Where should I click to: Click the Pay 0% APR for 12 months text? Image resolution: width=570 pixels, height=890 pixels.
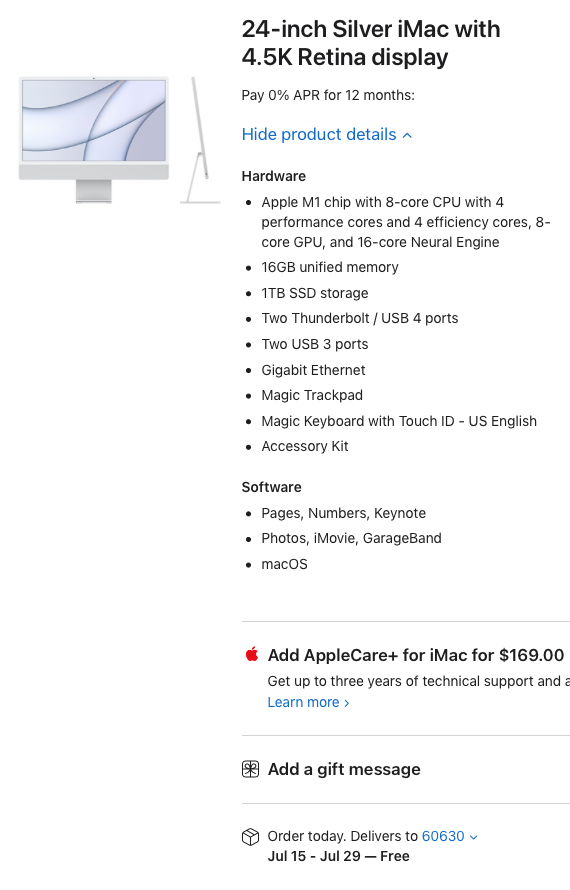(328, 95)
